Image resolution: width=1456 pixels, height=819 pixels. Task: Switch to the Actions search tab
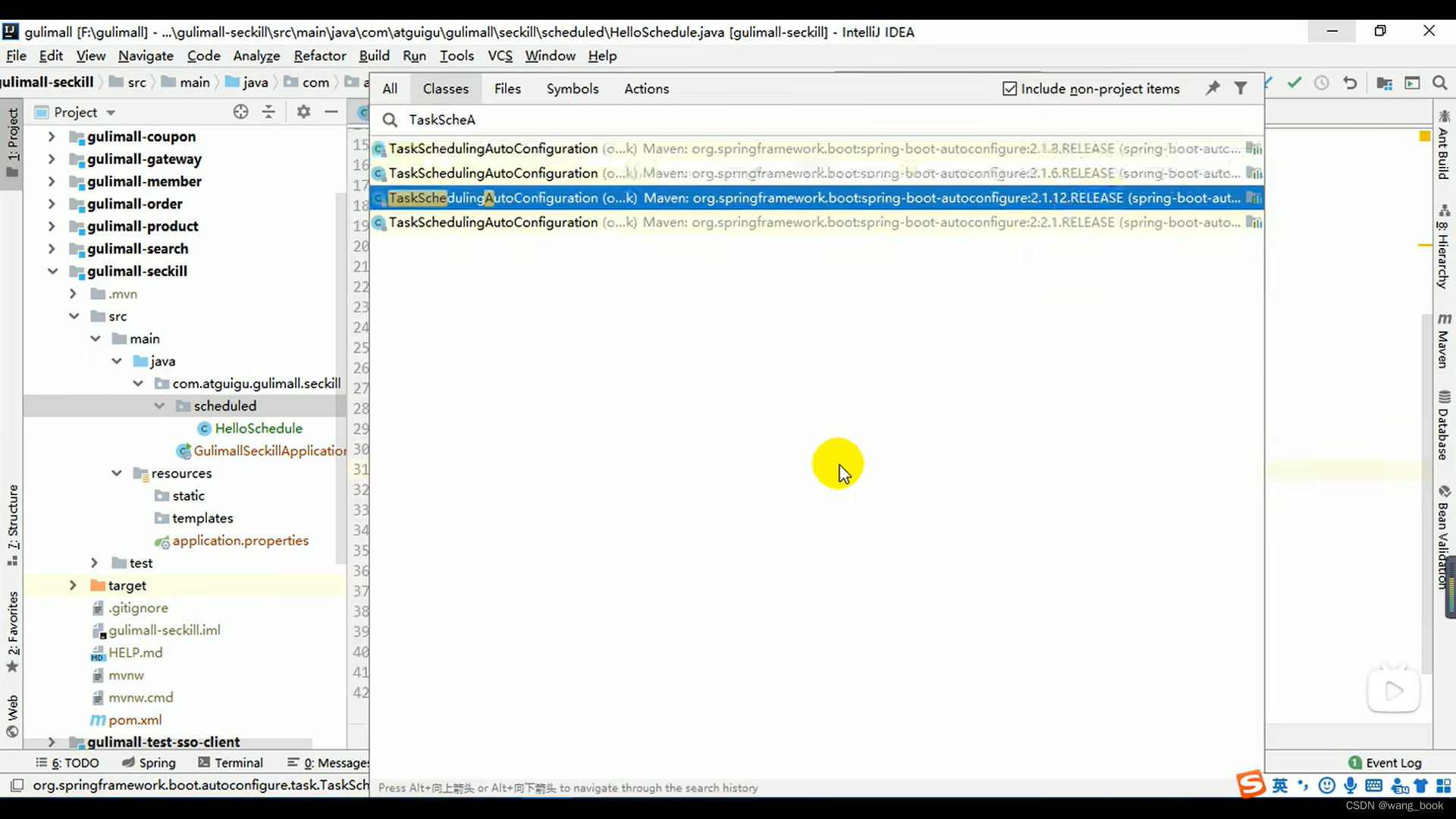[646, 89]
